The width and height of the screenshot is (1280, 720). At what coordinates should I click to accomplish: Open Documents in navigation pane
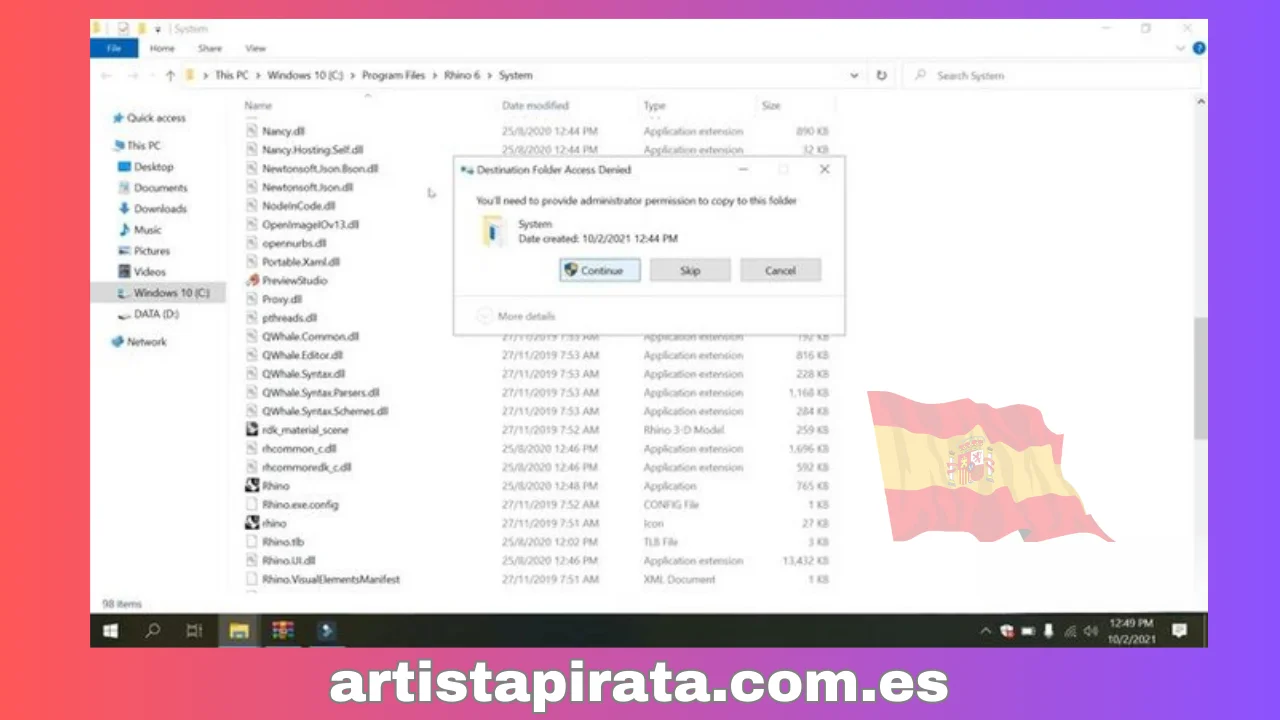click(152, 188)
